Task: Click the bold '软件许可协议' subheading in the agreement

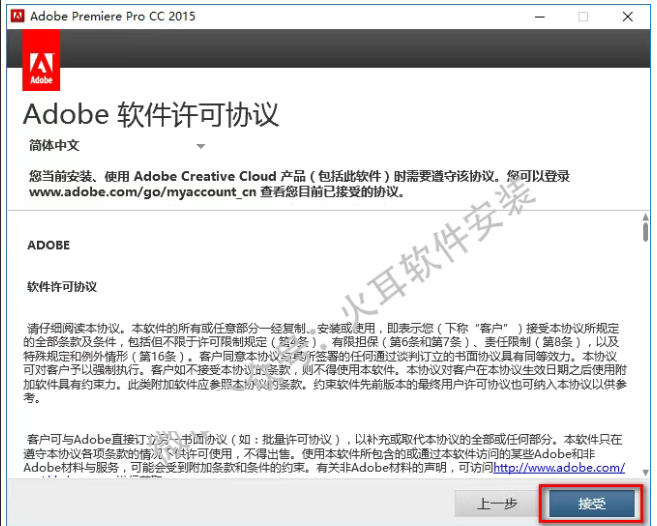Action: click(x=62, y=286)
